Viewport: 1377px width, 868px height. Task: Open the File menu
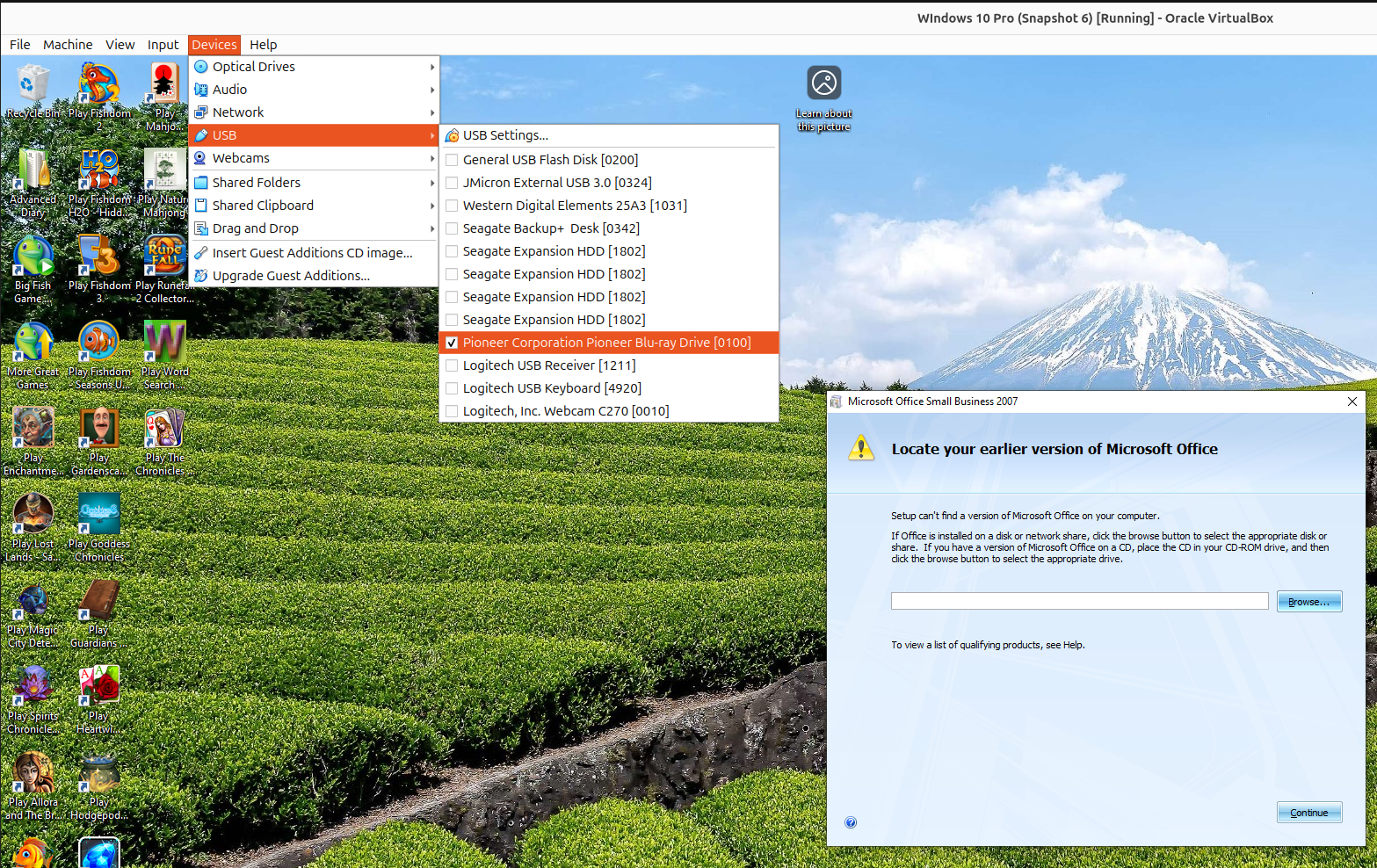pyautogui.click(x=19, y=45)
